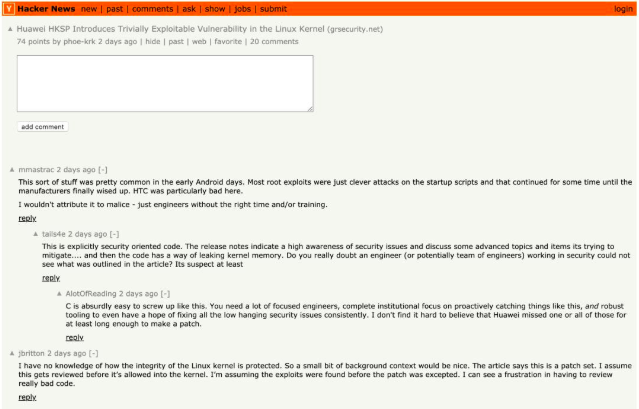This screenshot has width=639, height=409.
Task: Click the Hacker News Y logo
Action: 8,8
